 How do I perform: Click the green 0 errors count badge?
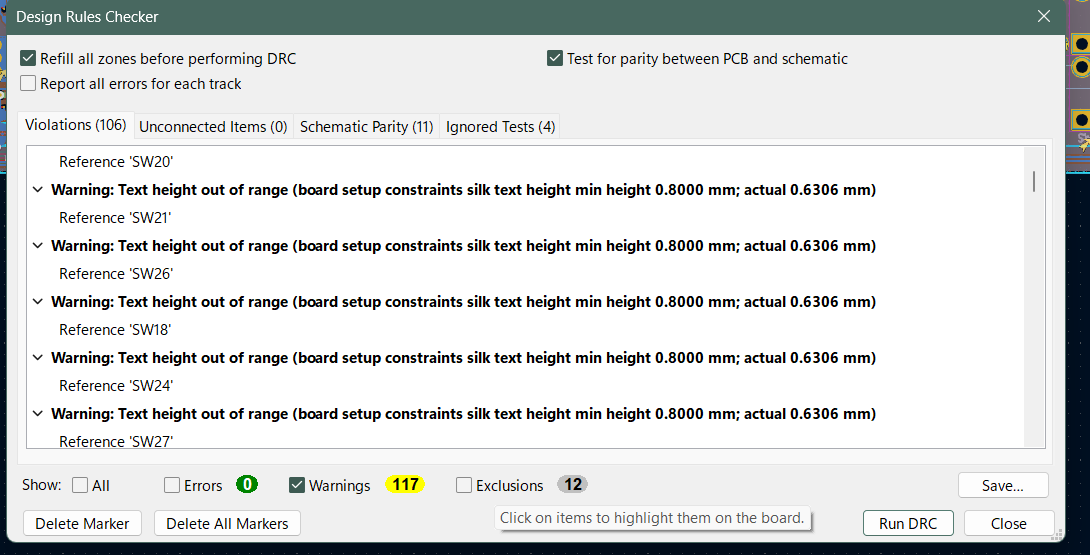tap(247, 485)
